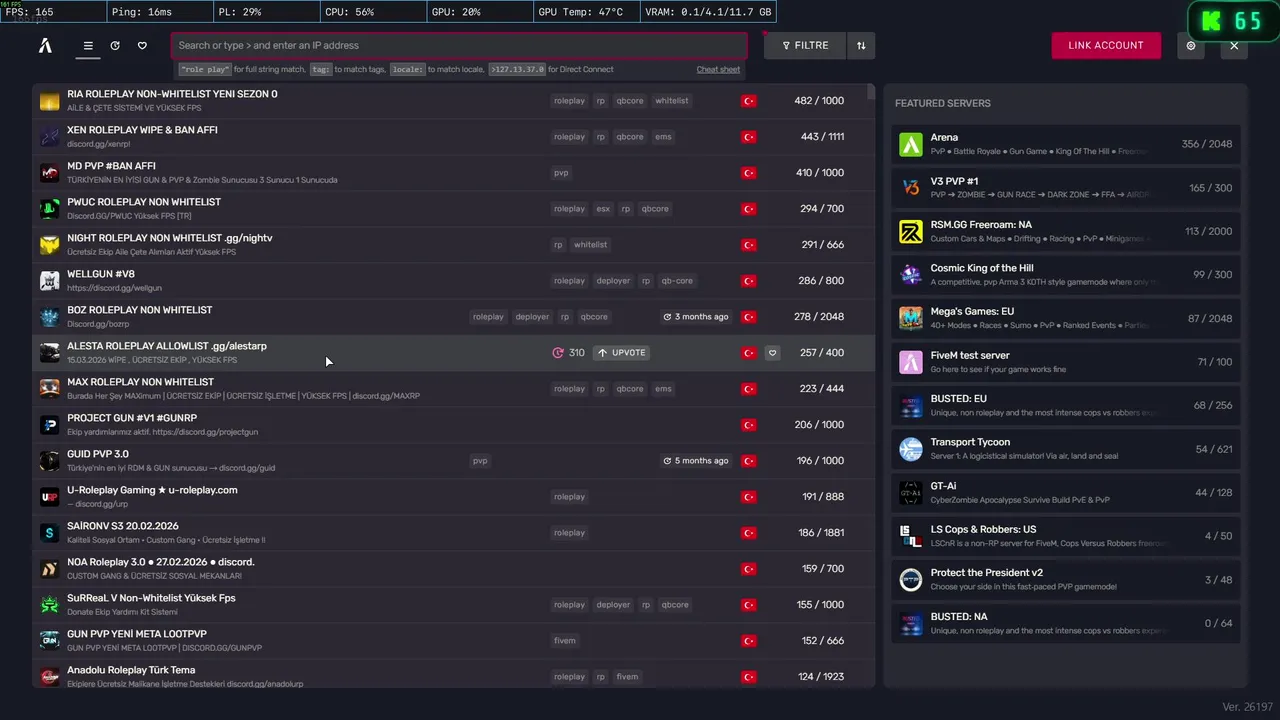Toggle sort order arrows button
The image size is (1280, 720).
click(x=861, y=45)
